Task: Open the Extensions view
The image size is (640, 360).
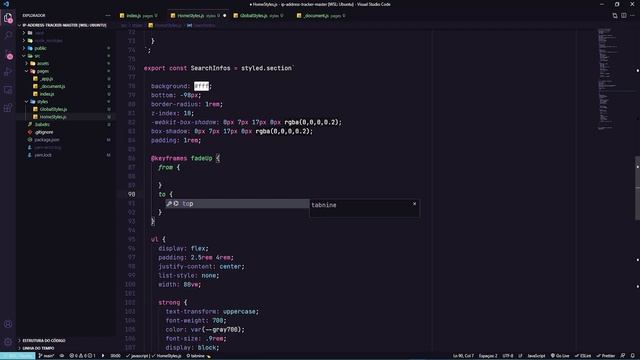Action: pyautogui.click(x=8, y=108)
